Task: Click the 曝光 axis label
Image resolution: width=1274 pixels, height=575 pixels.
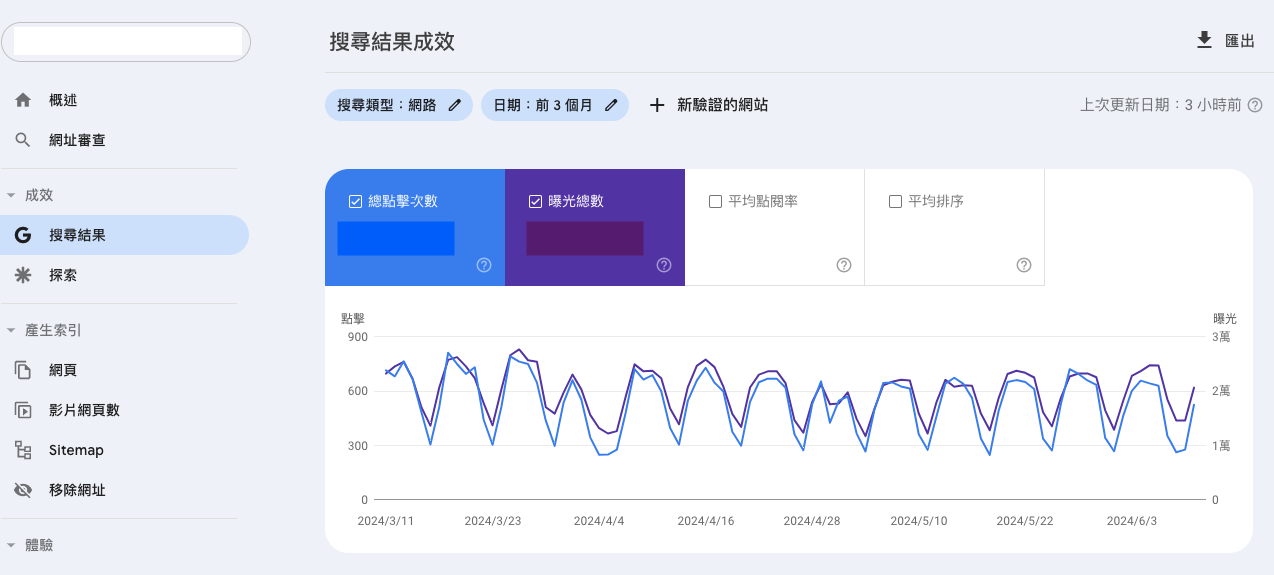Action: coord(1224,318)
